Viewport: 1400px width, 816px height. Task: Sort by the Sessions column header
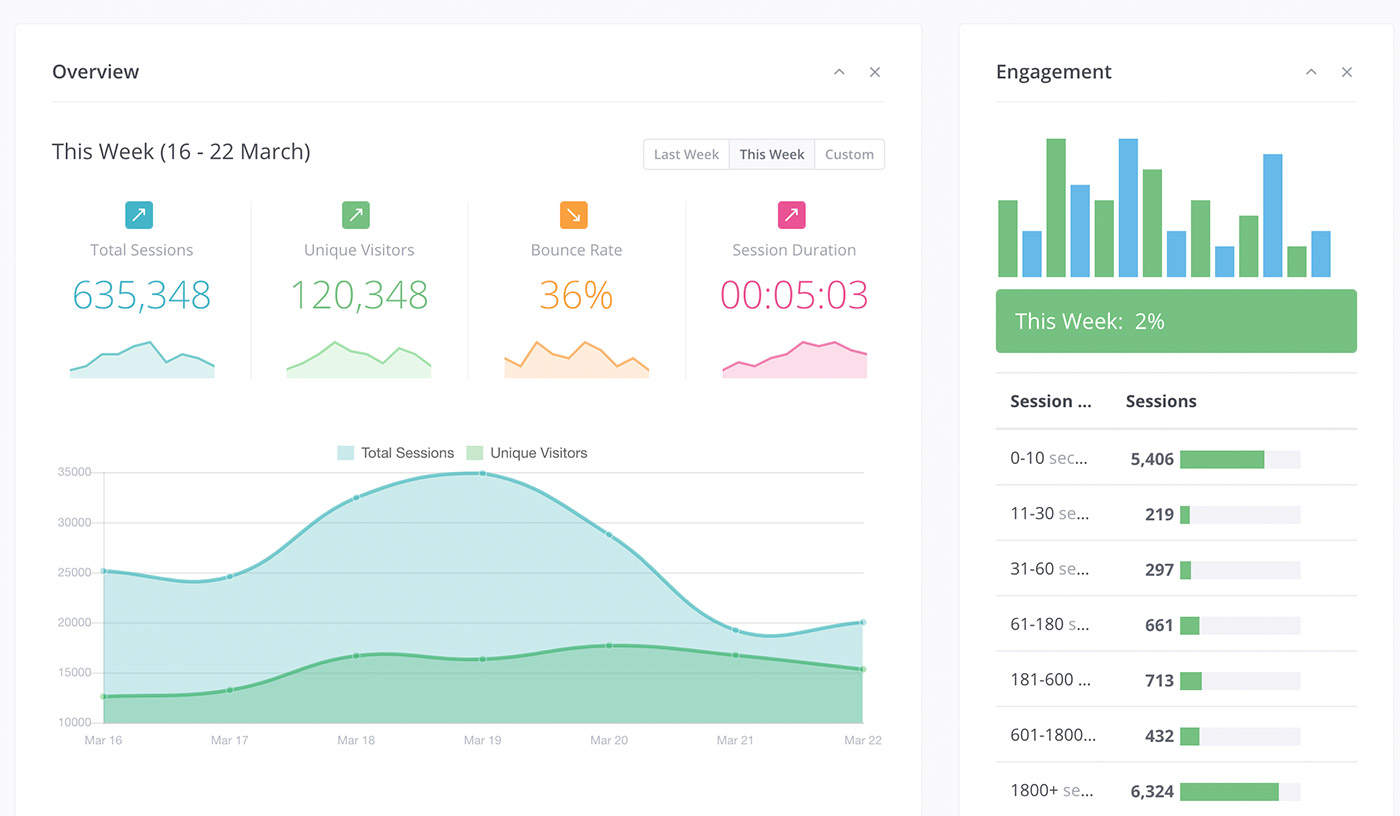[x=1161, y=401]
